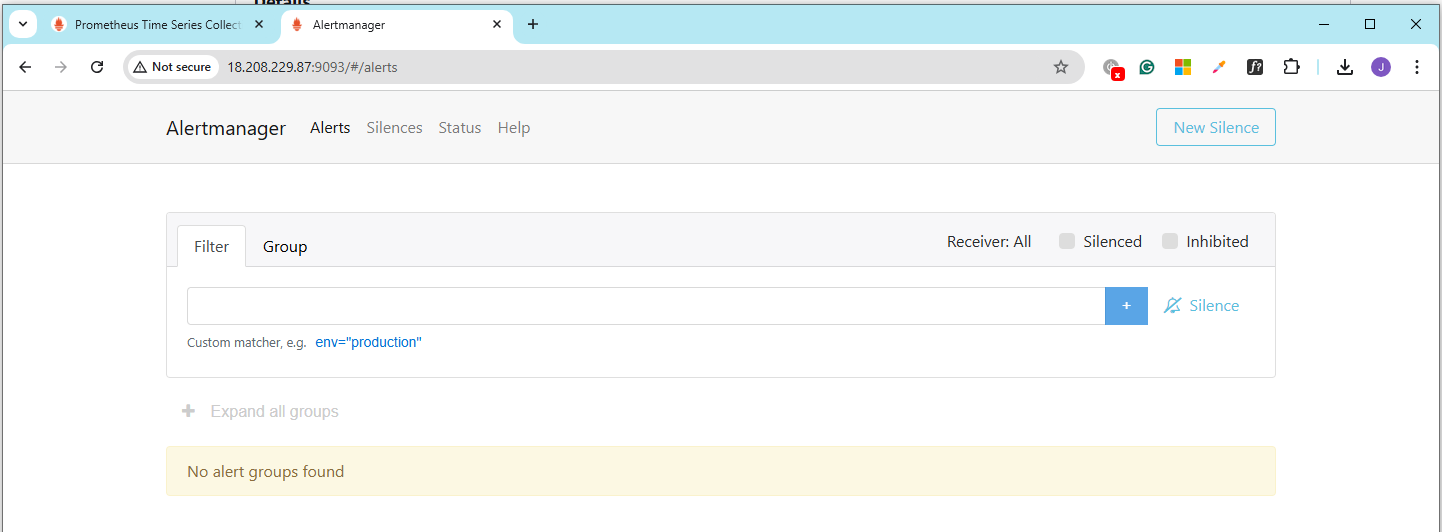Click the browser address bar URL
Viewport: 1442px width, 532px height.
[x=313, y=67]
